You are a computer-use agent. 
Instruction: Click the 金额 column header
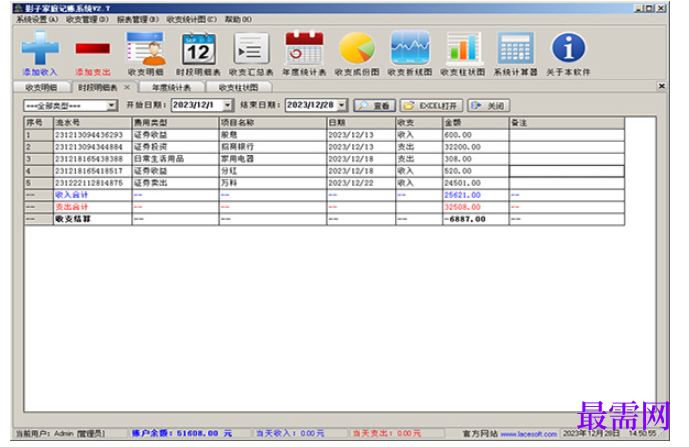pos(475,123)
